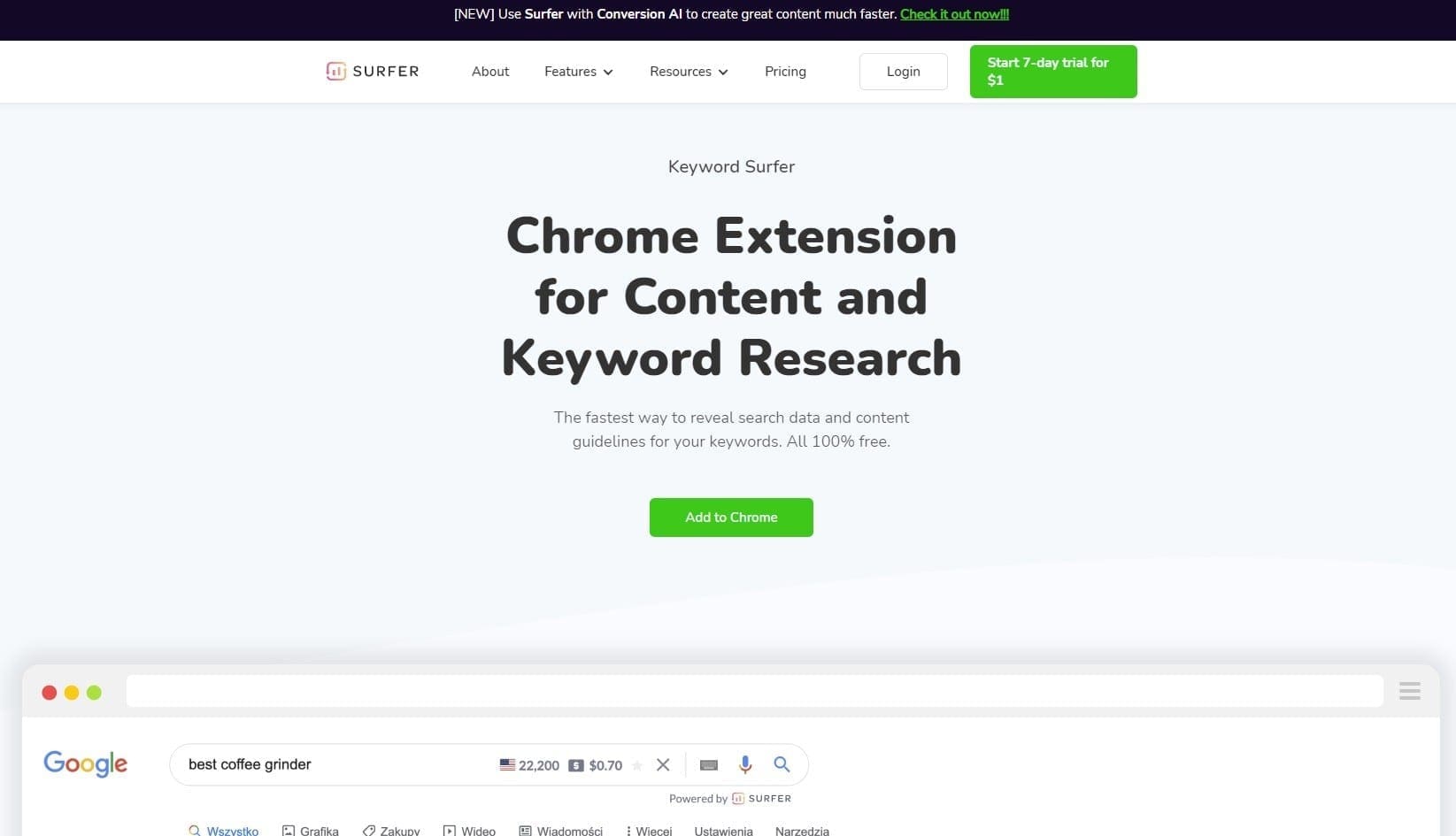Click the Surfer logo icon in header
The height and width of the screenshot is (836, 1456).
point(335,72)
